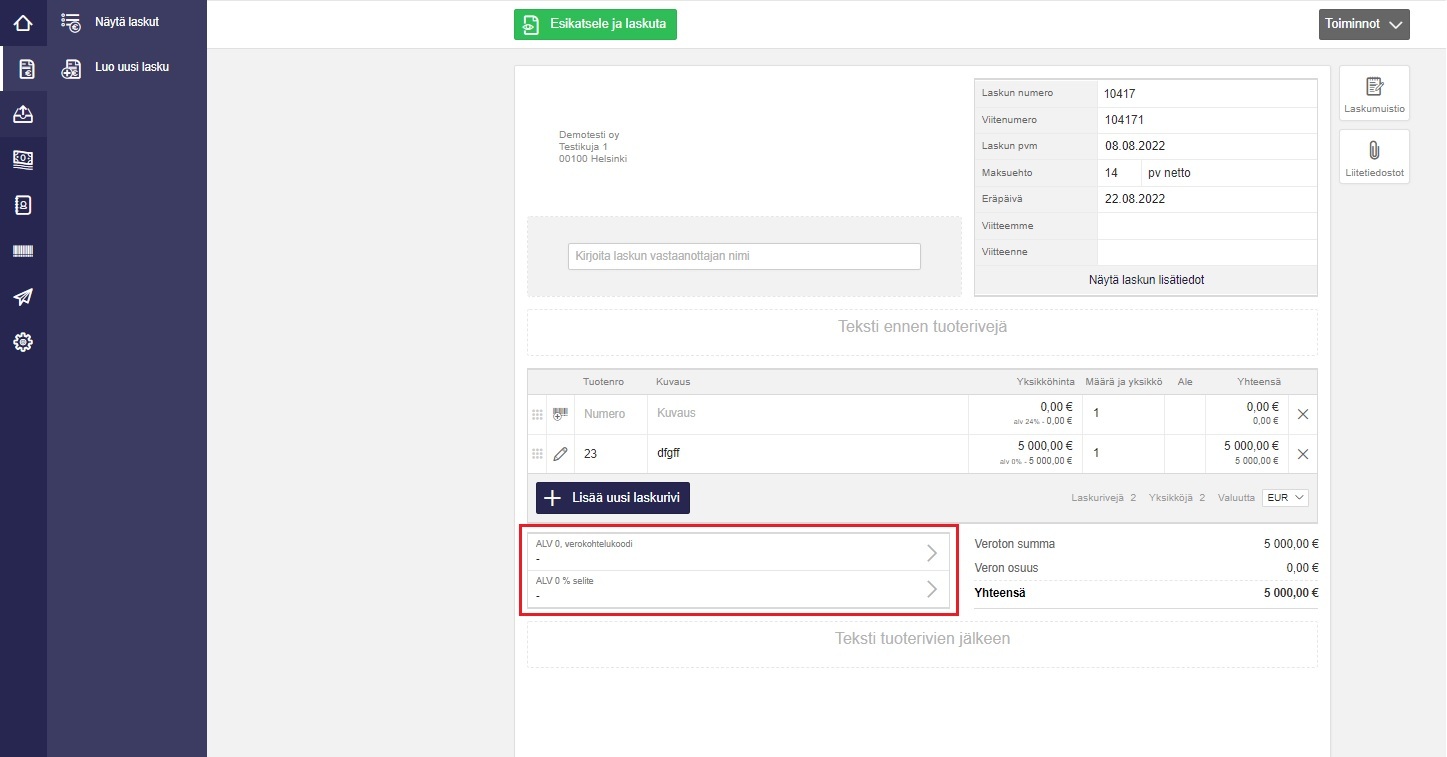Open the paper plane send icon
The height and width of the screenshot is (757, 1447).
[x=23, y=297]
